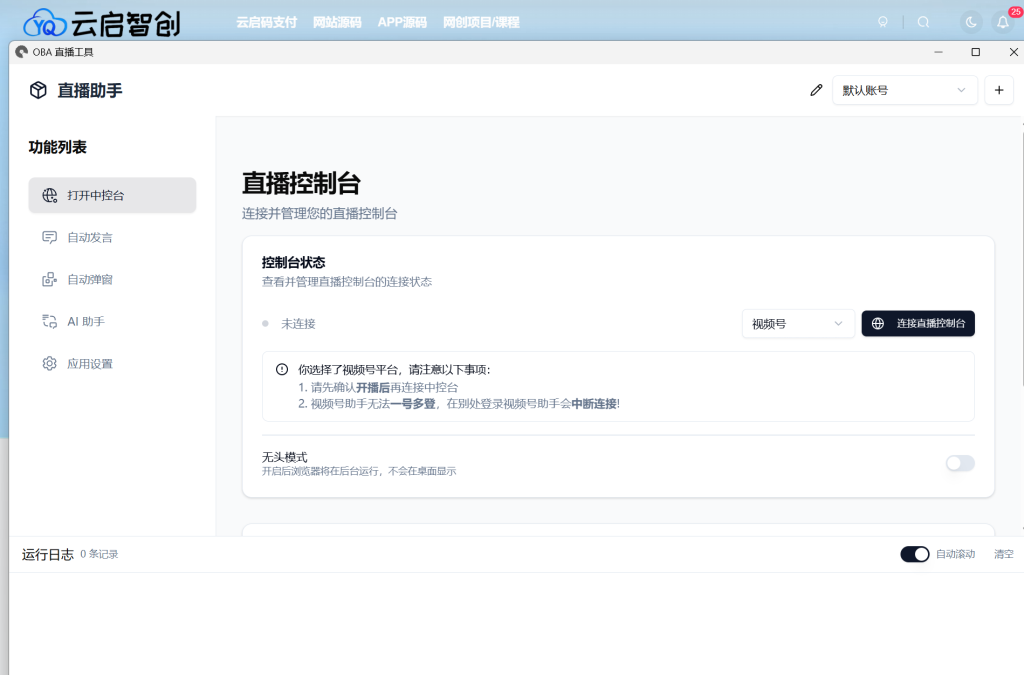Screen dimensions: 1024x675
Task: Open notifications via the bell icon
Action: [1003, 21]
